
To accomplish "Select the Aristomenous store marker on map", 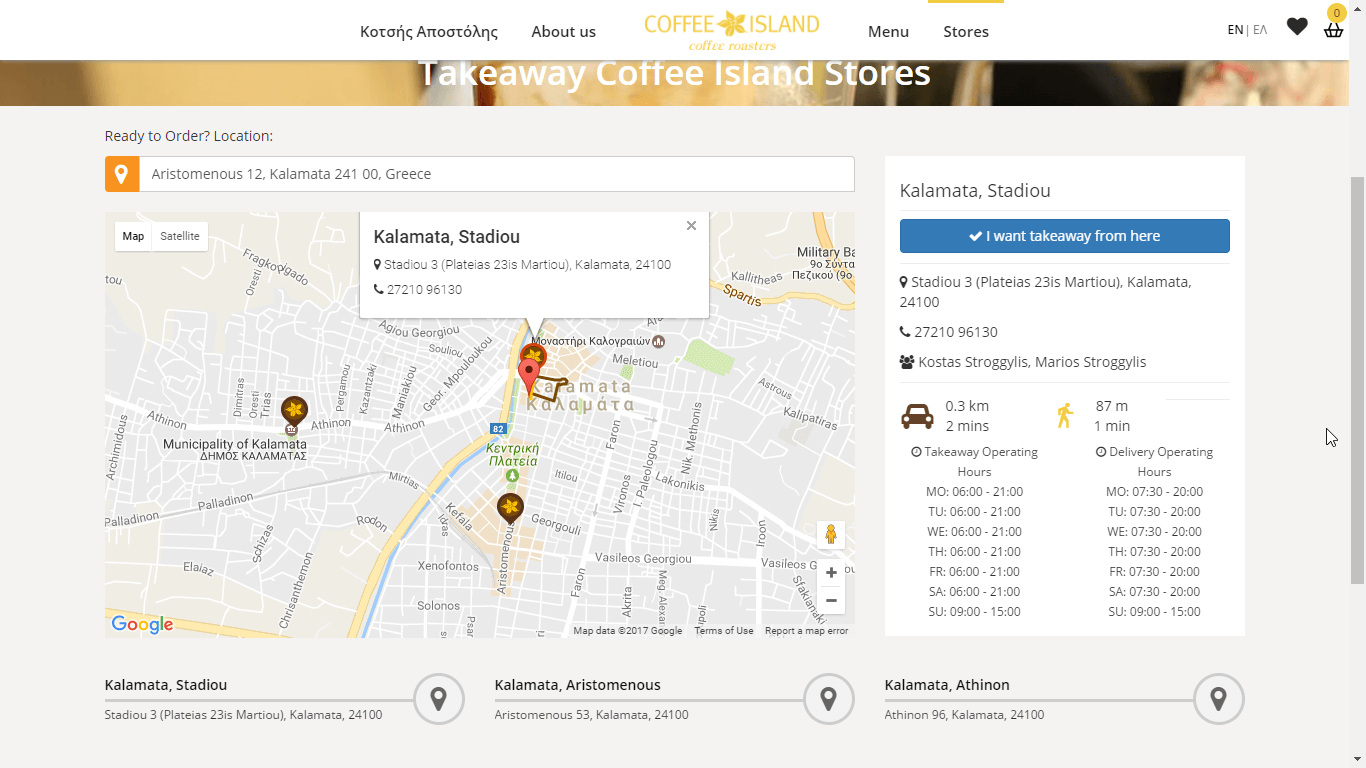I will 510,509.
